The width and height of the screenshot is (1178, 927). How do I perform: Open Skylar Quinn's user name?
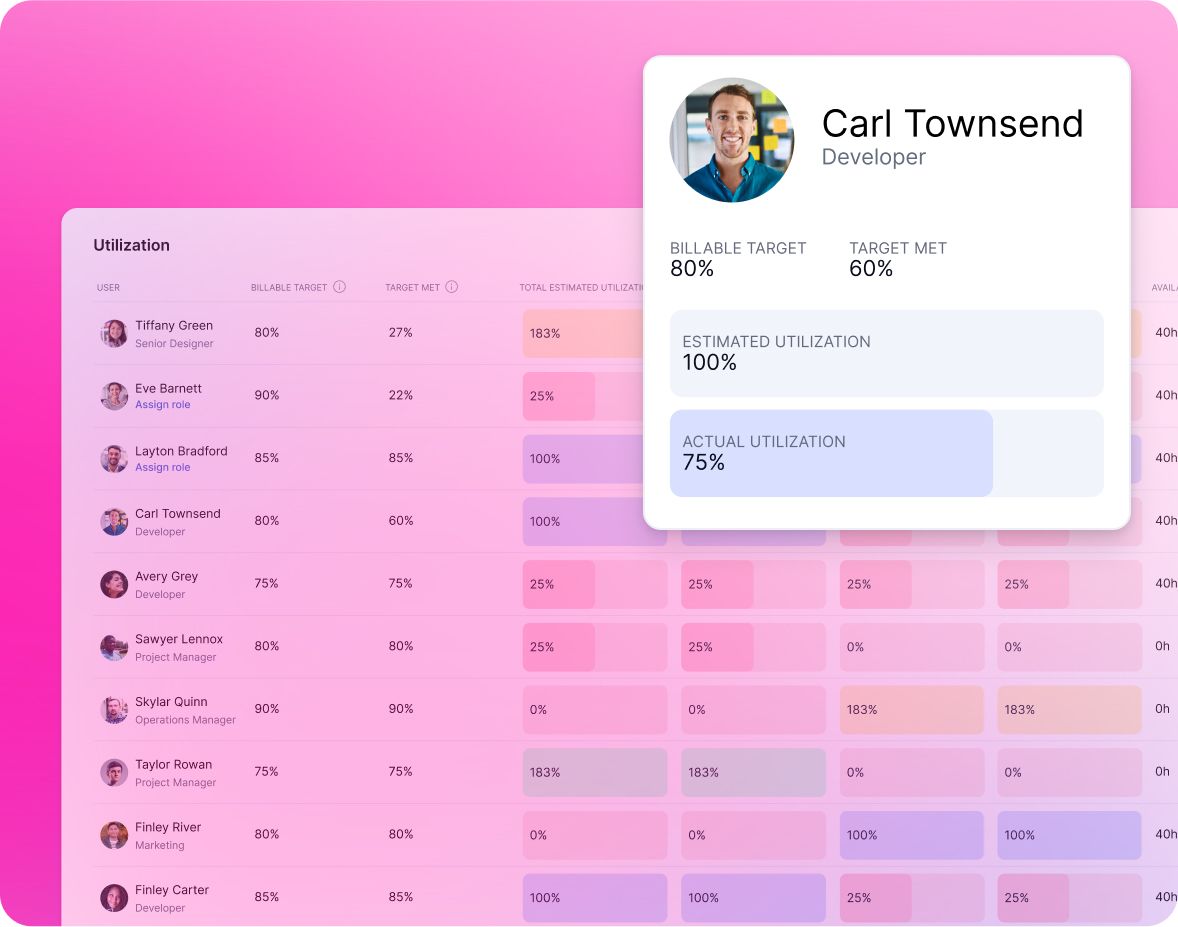(x=171, y=702)
